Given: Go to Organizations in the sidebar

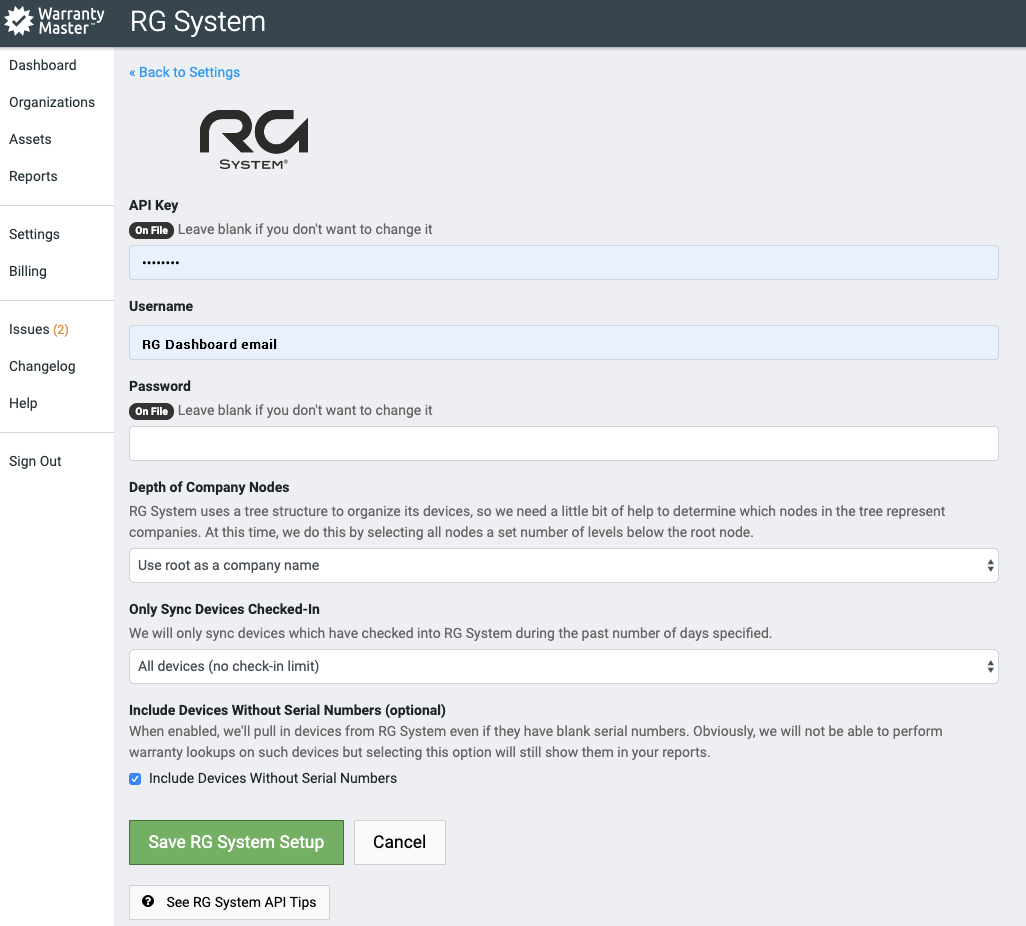Looking at the screenshot, I should click(x=52, y=102).
